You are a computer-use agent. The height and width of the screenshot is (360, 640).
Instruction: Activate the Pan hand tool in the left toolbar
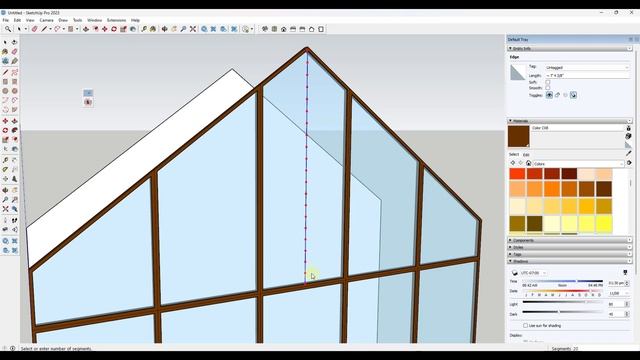pyautogui.click(x=14, y=190)
